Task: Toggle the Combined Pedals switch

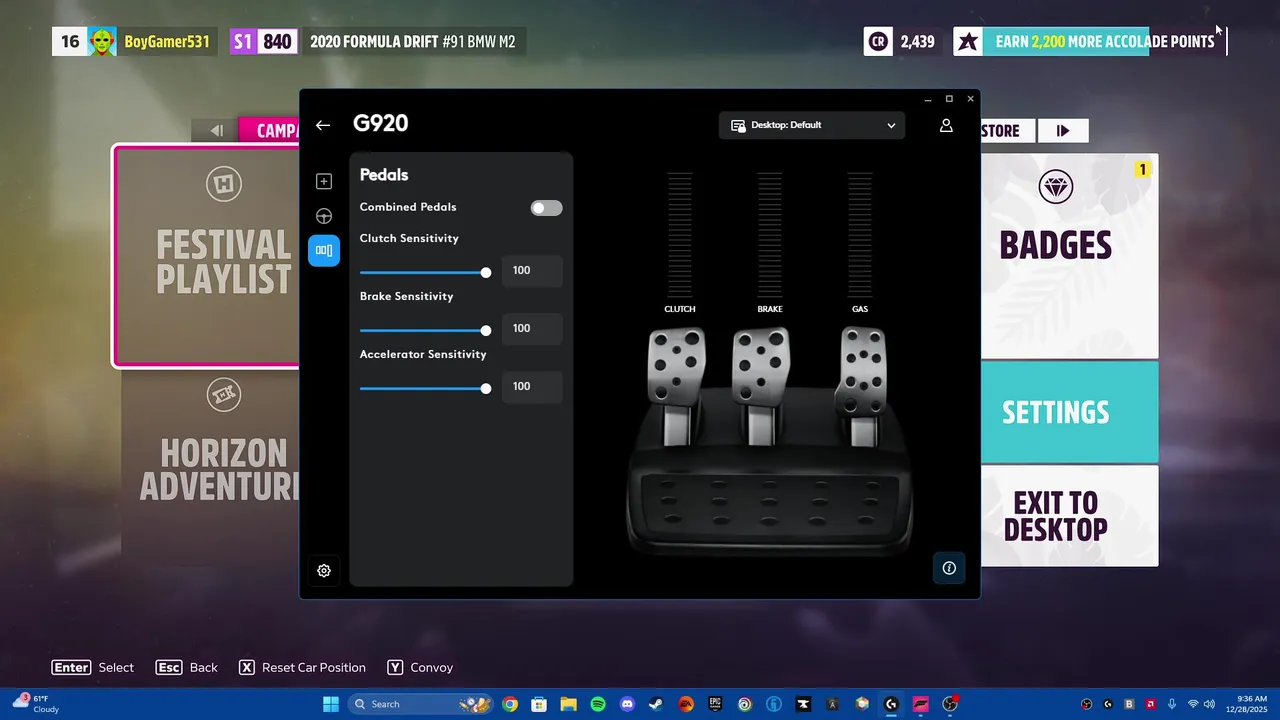Action: pos(546,208)
